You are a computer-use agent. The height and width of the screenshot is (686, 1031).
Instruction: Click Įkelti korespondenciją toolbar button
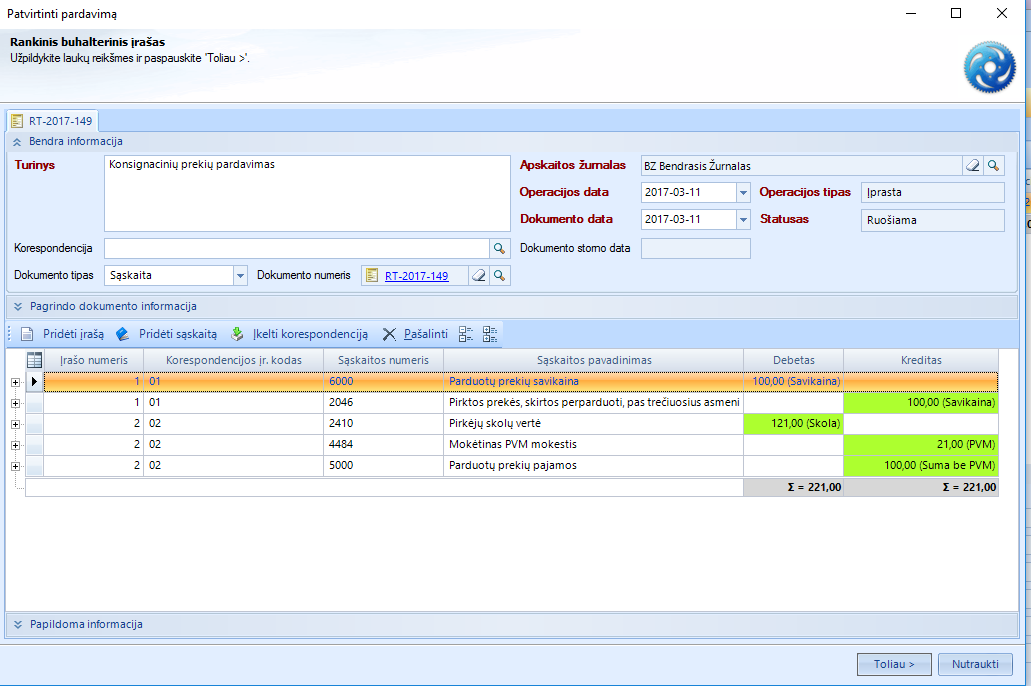[299, 334]
